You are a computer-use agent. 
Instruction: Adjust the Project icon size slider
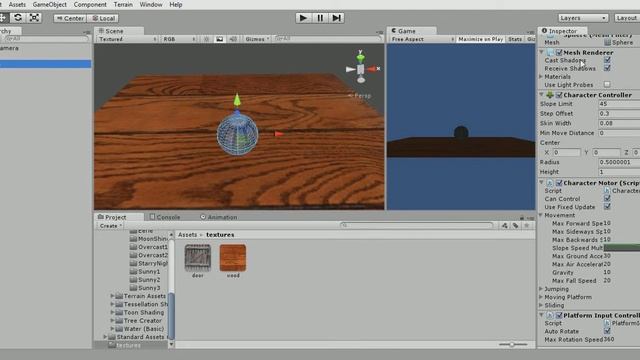pos(512,344)
